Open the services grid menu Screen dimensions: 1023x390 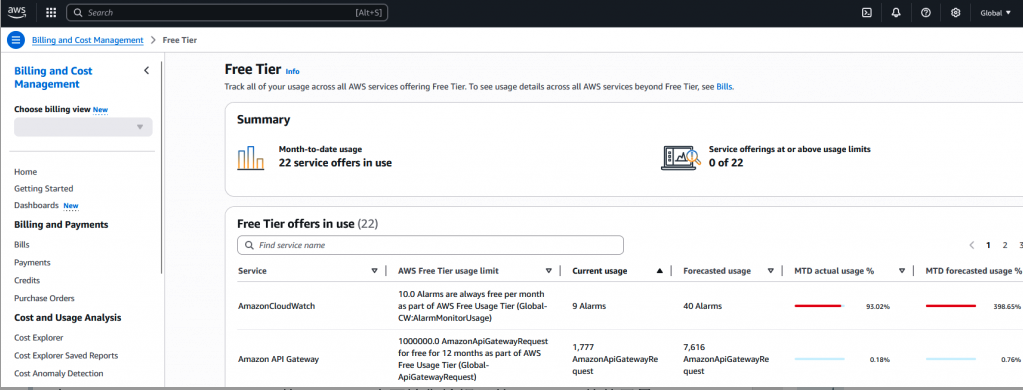[51, 12]
